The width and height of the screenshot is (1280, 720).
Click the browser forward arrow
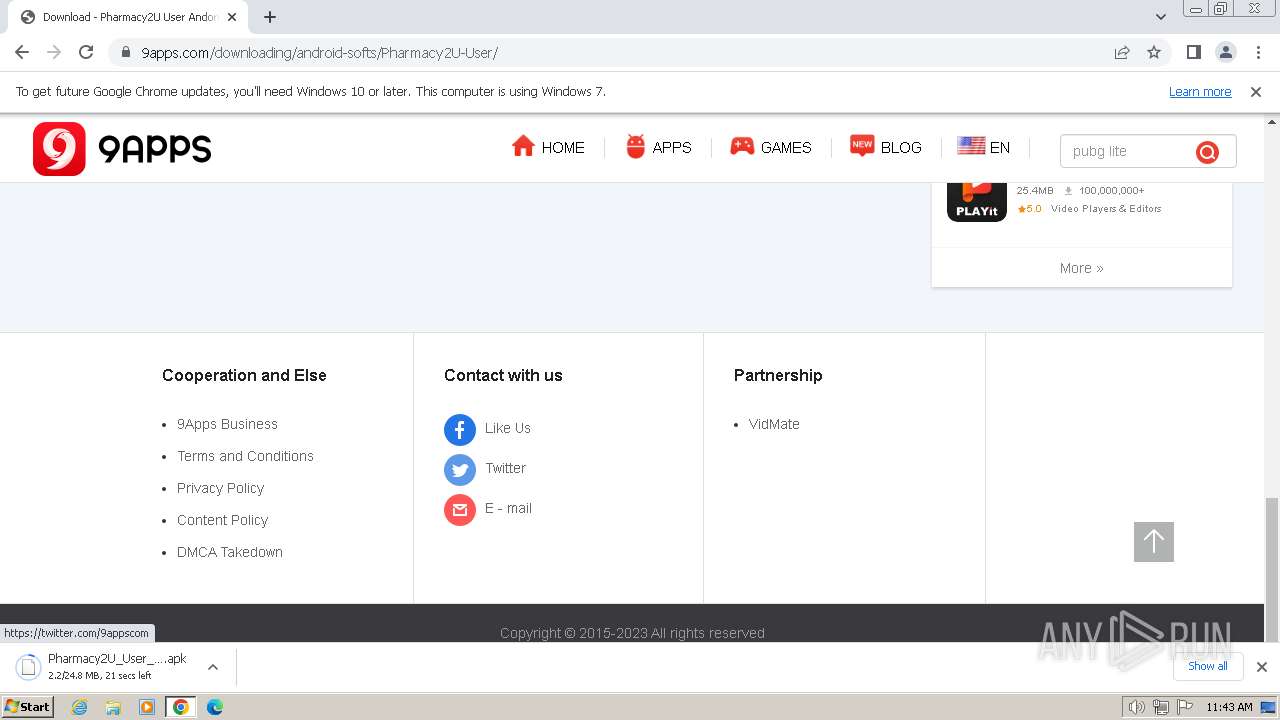(x=54, y=52)
